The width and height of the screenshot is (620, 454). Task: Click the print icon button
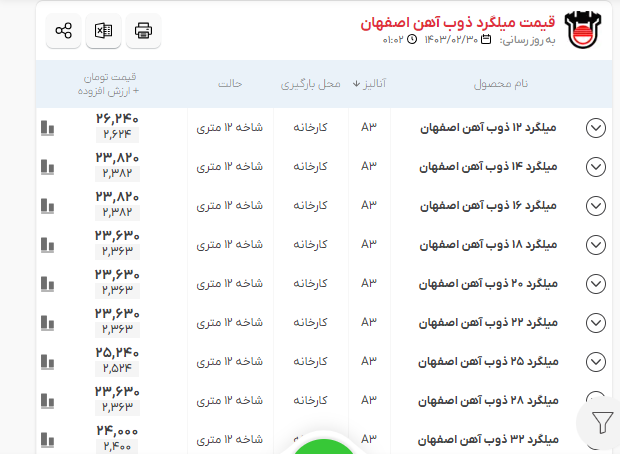143,31
